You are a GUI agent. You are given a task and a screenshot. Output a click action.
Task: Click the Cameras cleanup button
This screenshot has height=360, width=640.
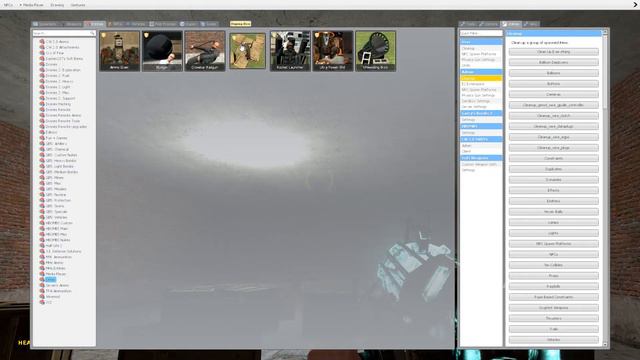[553, 94]
